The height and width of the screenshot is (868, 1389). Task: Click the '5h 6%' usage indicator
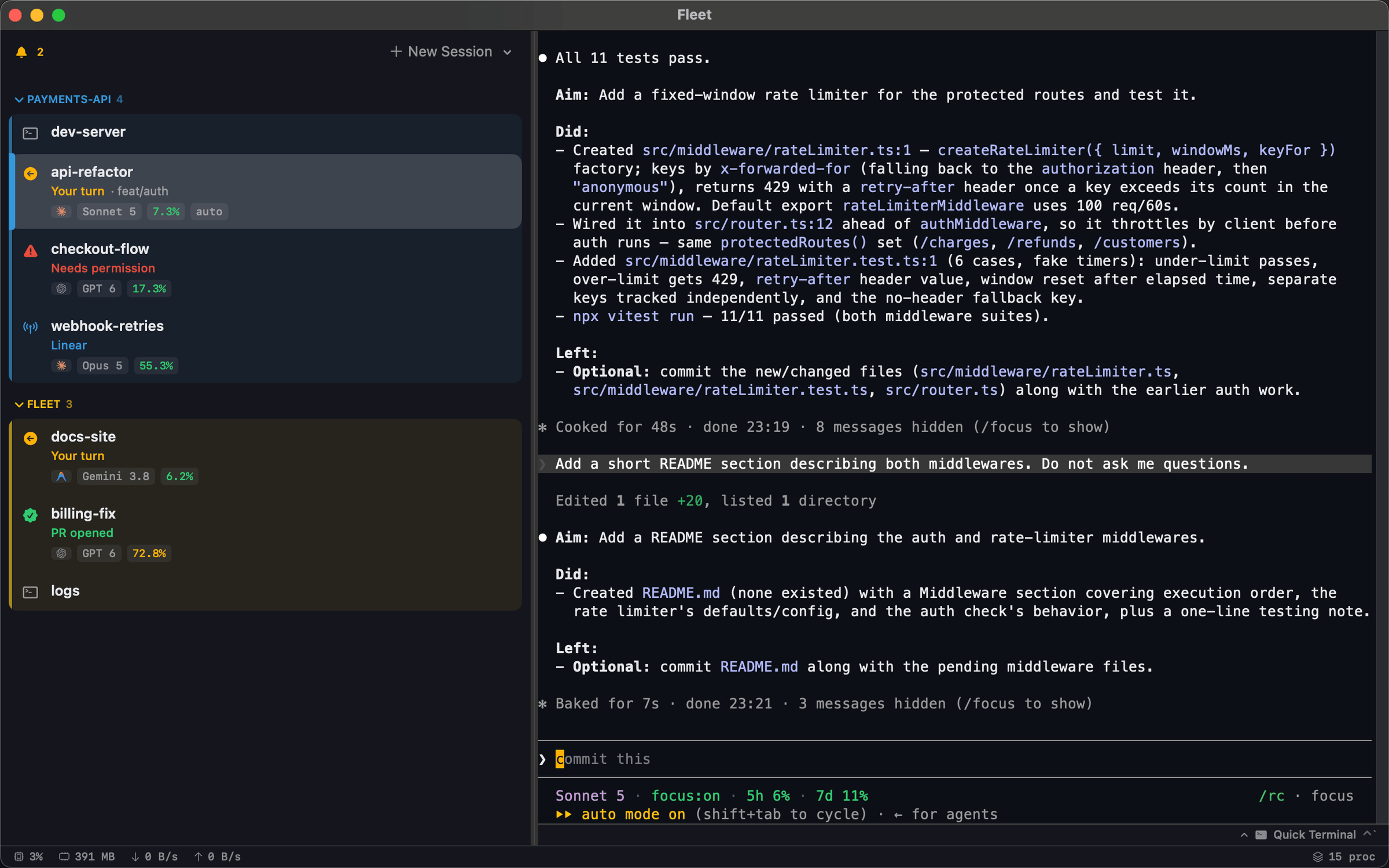[768, 796]
